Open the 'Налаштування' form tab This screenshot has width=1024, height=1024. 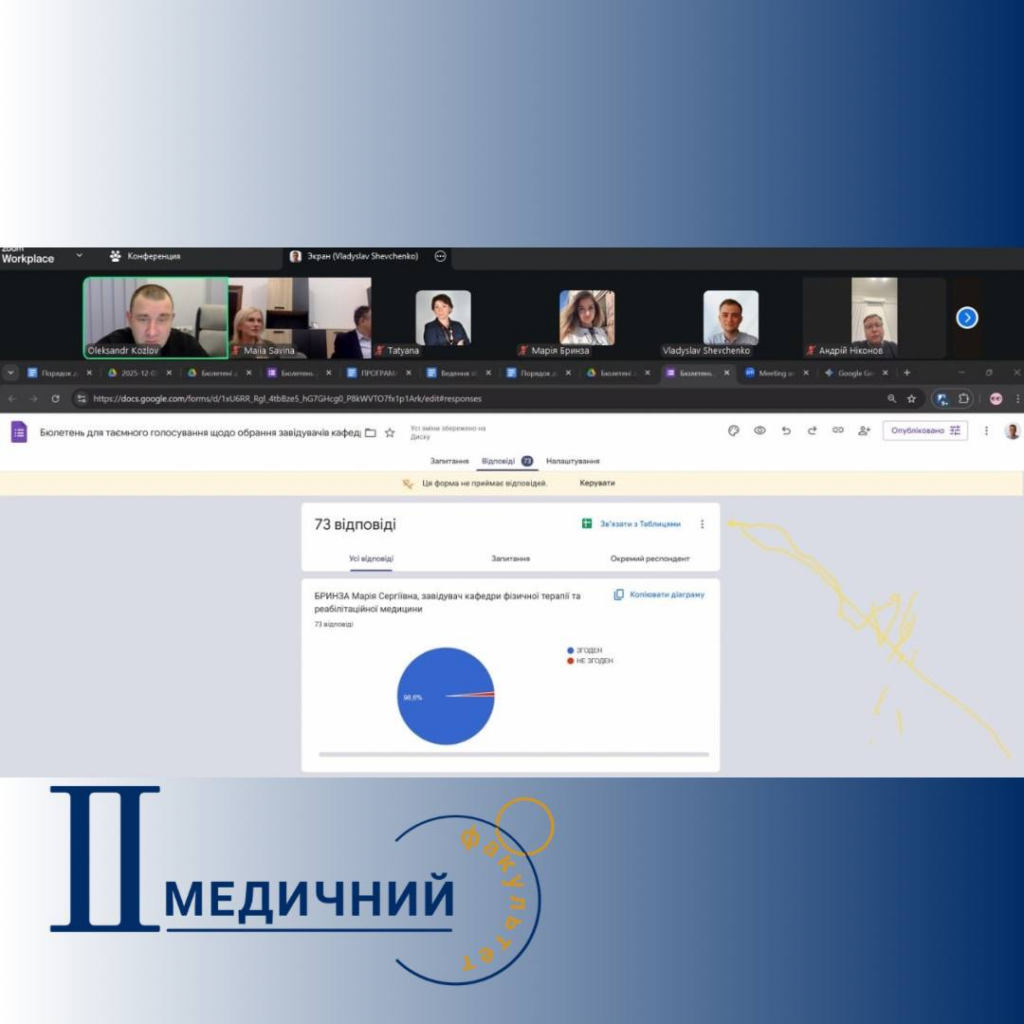573,461
